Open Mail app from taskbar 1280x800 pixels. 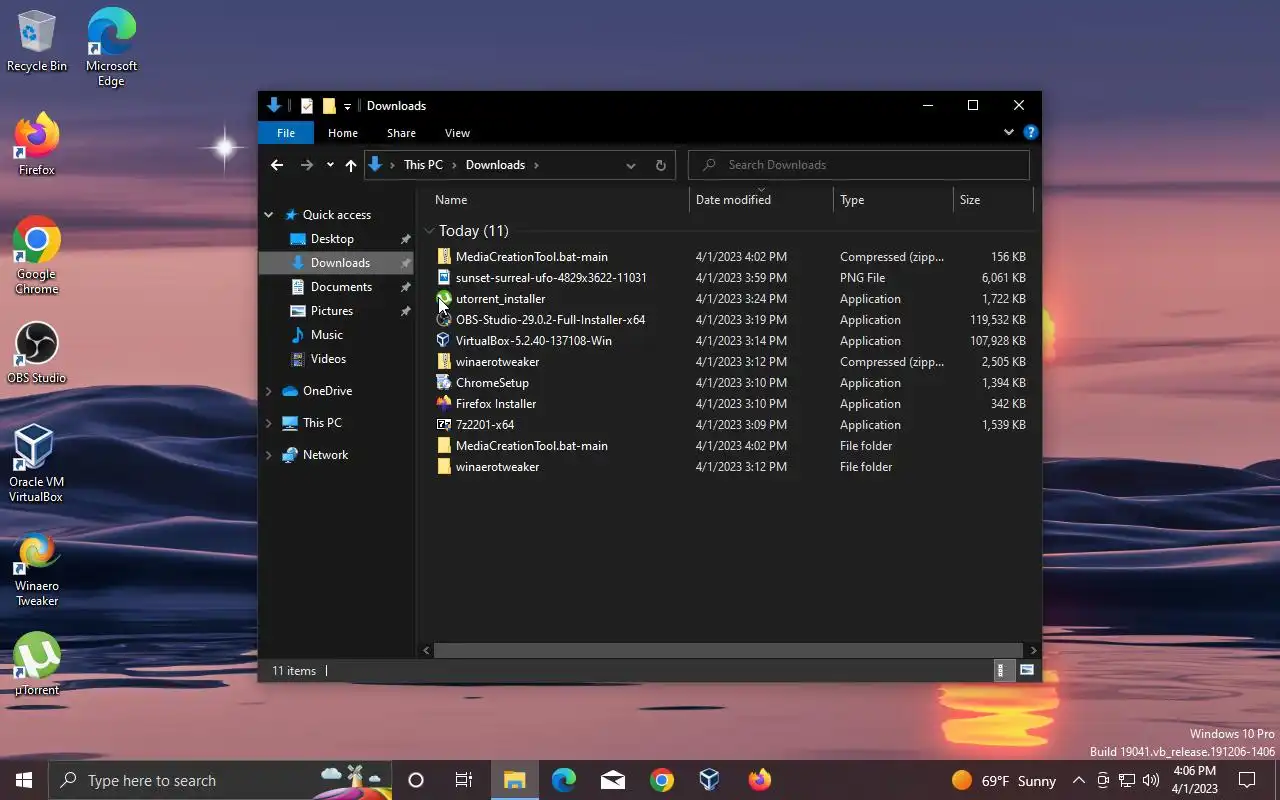coord(613,780)
